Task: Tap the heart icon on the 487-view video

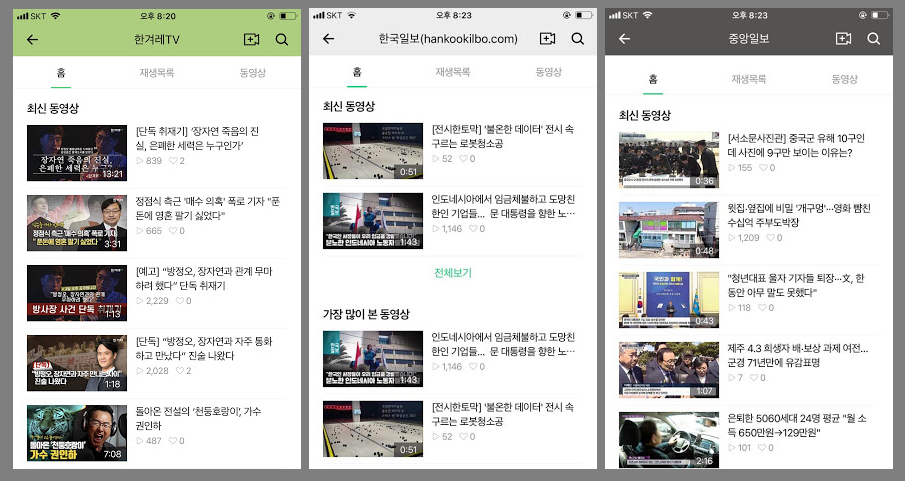Action: pyautogui.click(x=173, y=441)
